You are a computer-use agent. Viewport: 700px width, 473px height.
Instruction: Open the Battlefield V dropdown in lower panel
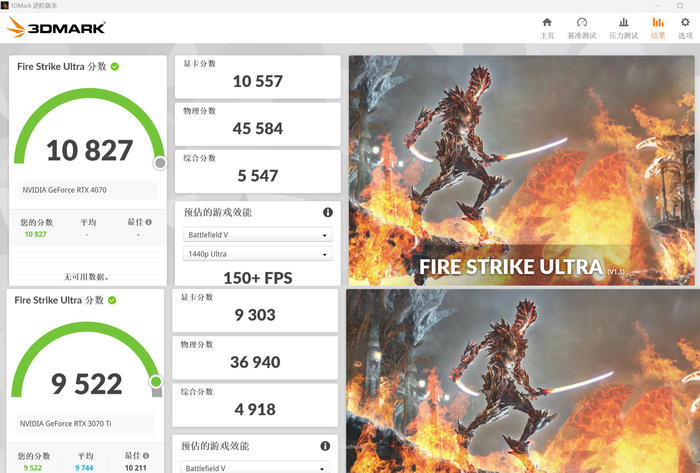click(x=255, y=468)
